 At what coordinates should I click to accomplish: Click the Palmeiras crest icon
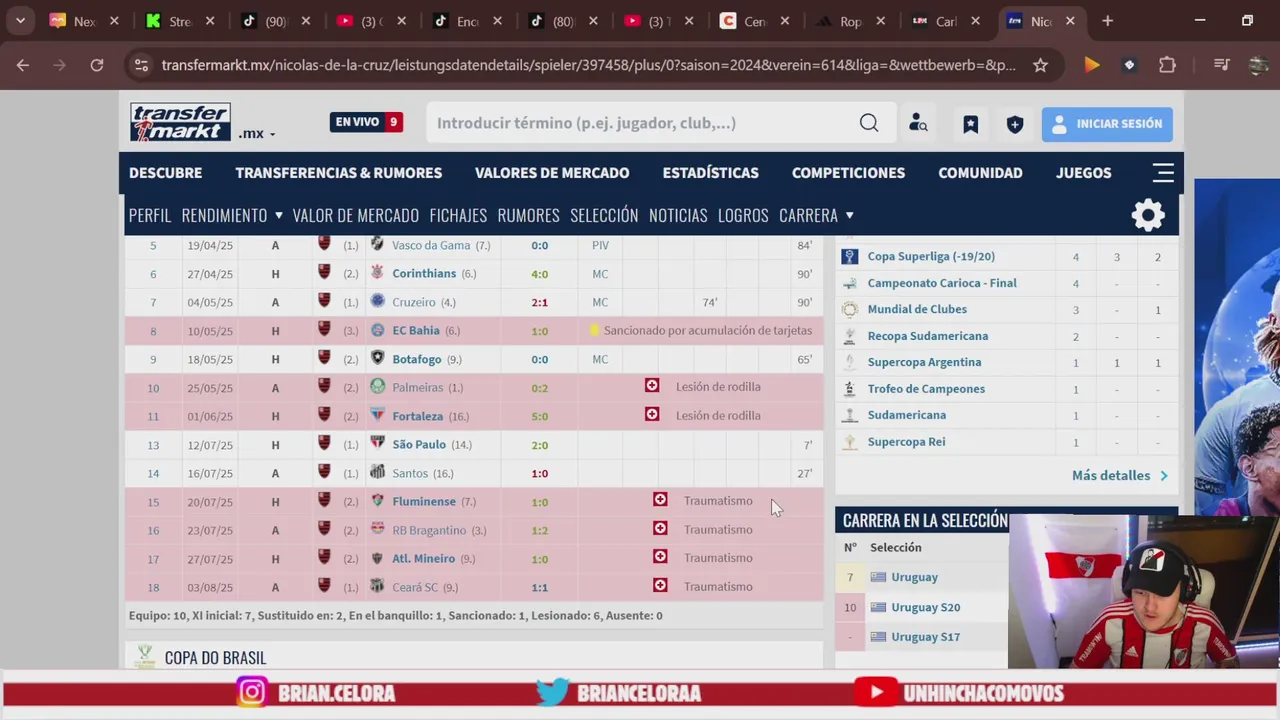(377, 387)
